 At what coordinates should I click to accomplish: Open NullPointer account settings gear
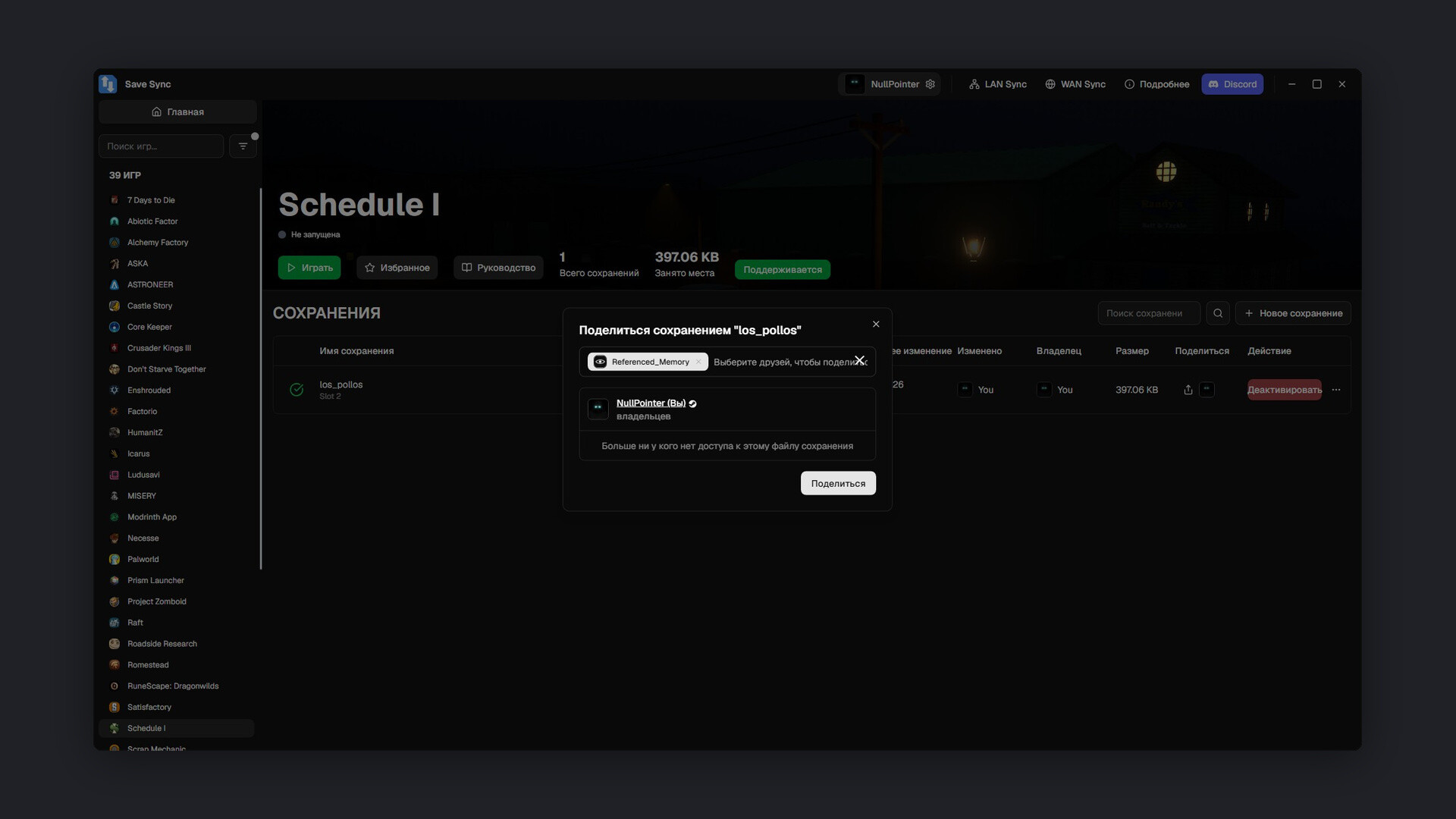tap(930, 84)
